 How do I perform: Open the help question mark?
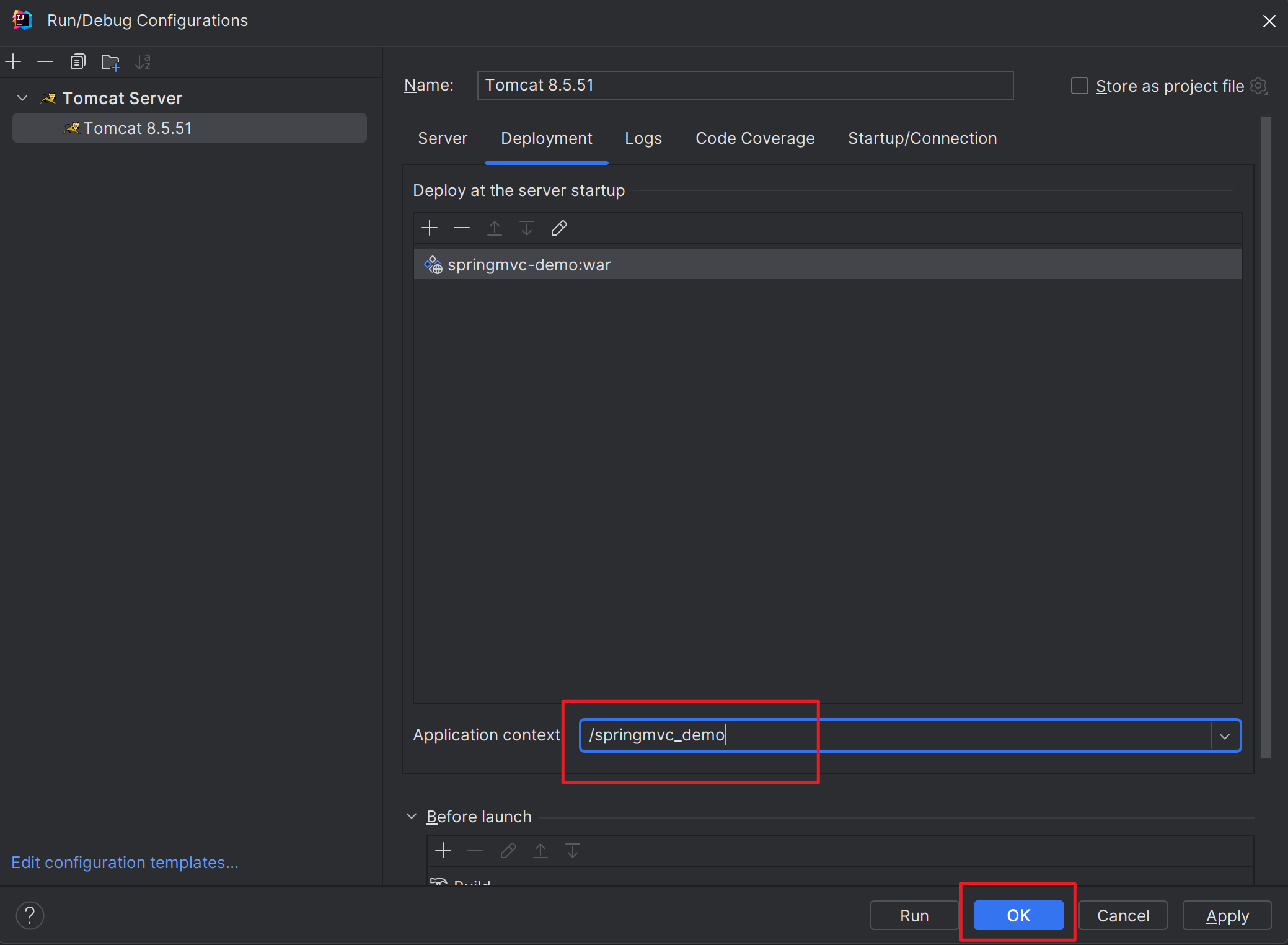click(x=30, y=915)
